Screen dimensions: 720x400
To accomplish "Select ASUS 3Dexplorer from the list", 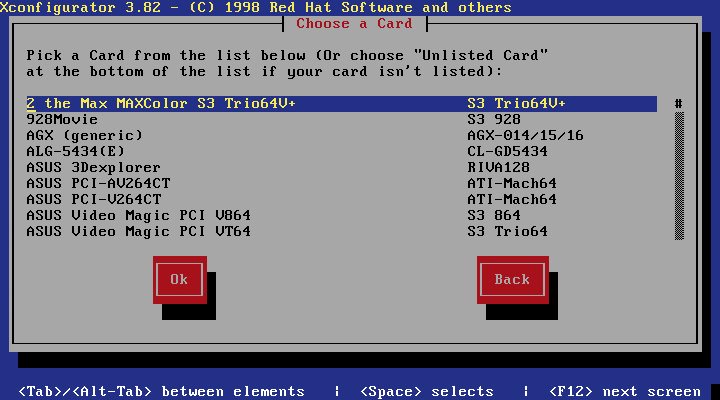I will coord(342,168).
